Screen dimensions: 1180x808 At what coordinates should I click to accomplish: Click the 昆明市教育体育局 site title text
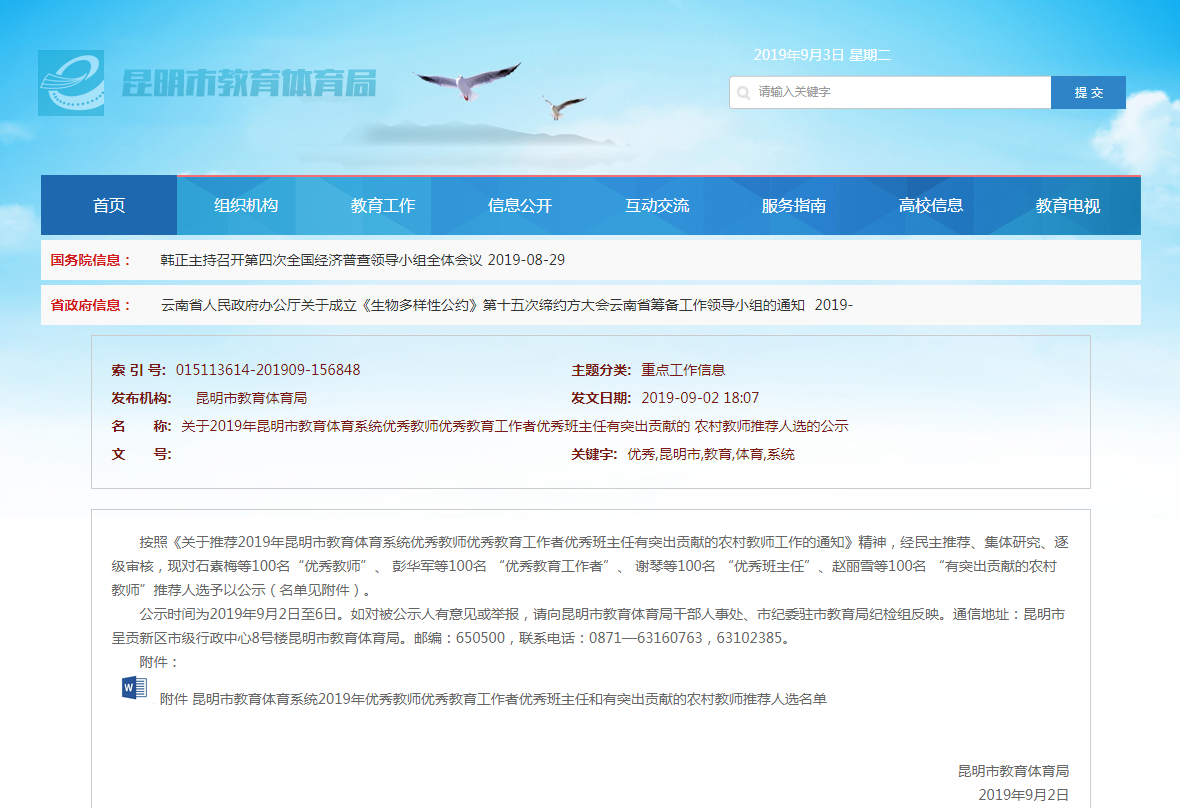tap(249, 84)
